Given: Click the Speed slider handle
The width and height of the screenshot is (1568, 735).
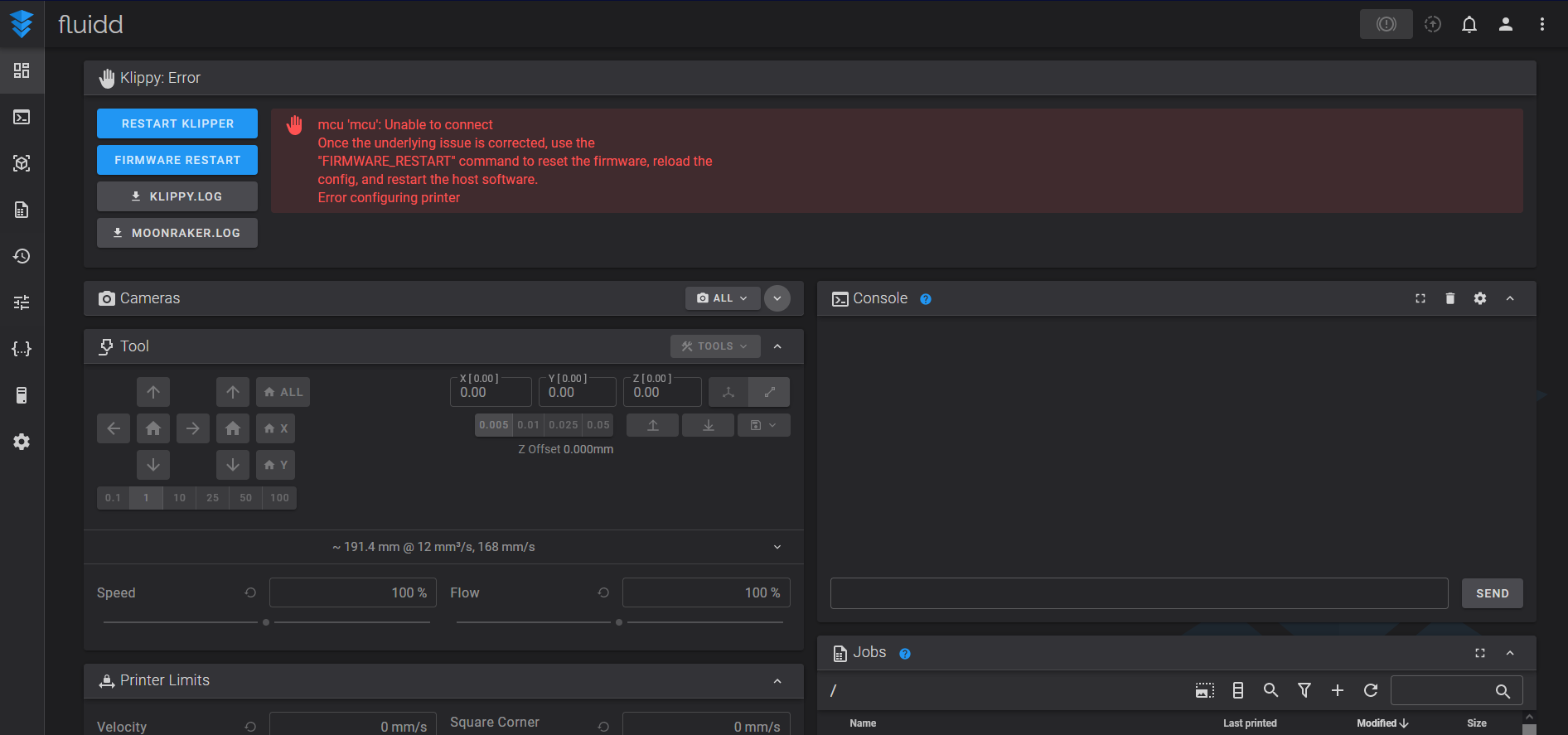Looking at the screenshot, I should click(266, 622).
